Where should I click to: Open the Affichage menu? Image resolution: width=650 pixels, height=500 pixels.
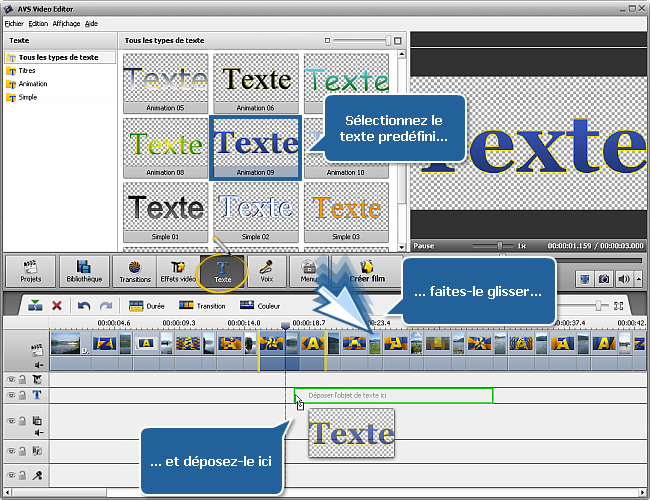67,22
